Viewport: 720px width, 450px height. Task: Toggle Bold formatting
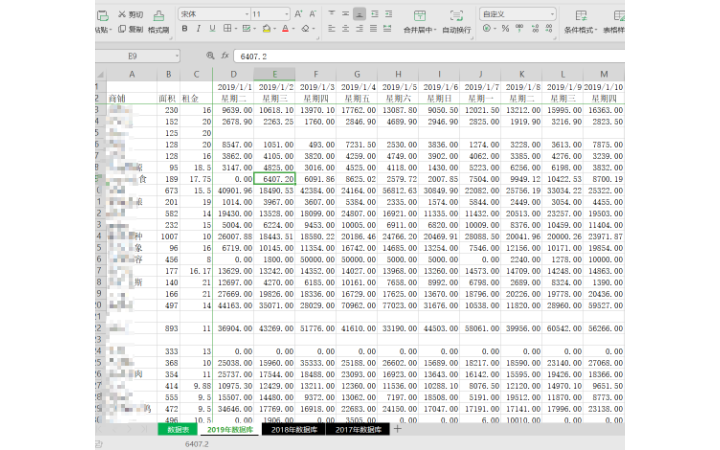pos(185,29)
